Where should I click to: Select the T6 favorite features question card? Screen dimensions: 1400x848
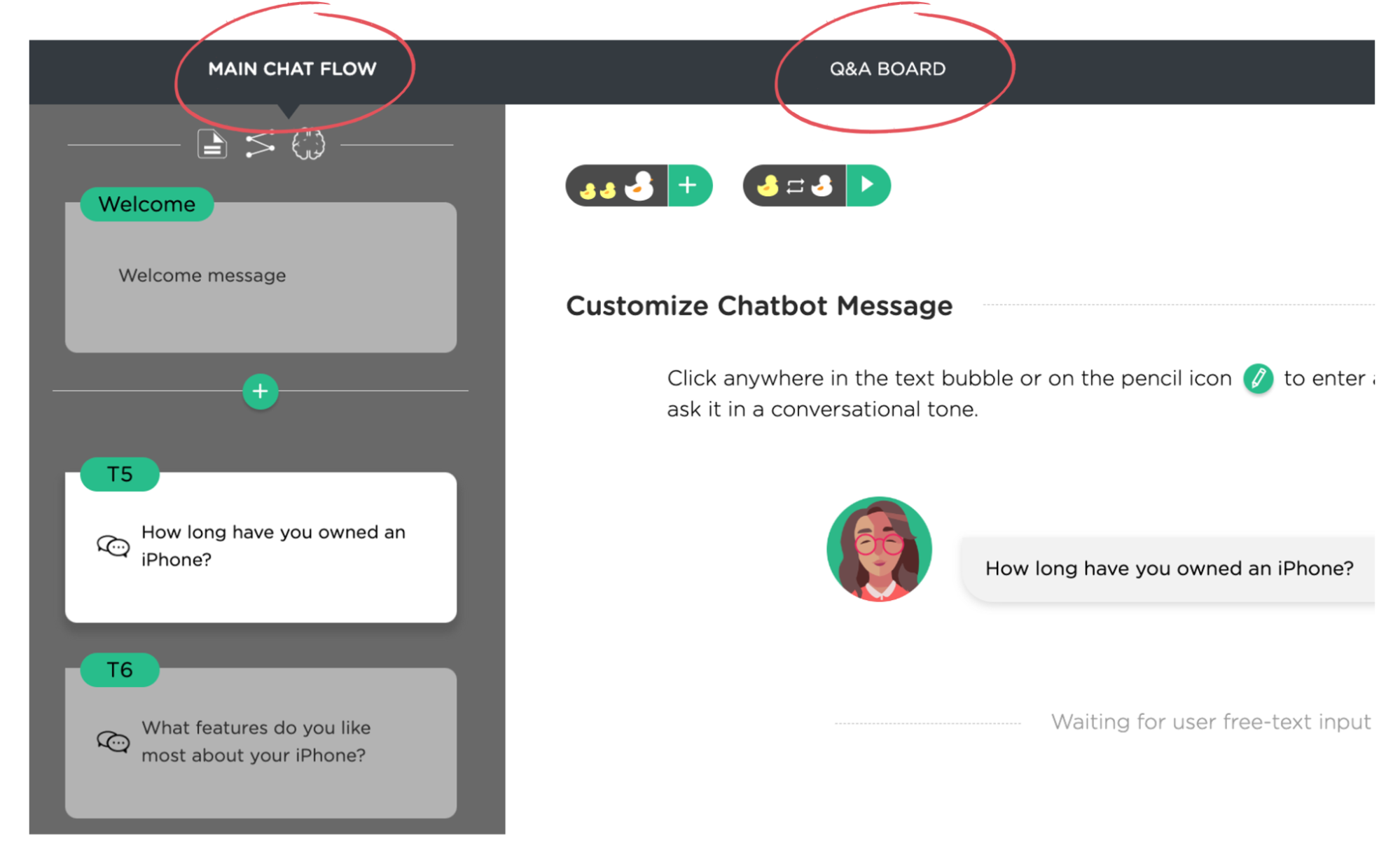261,742
